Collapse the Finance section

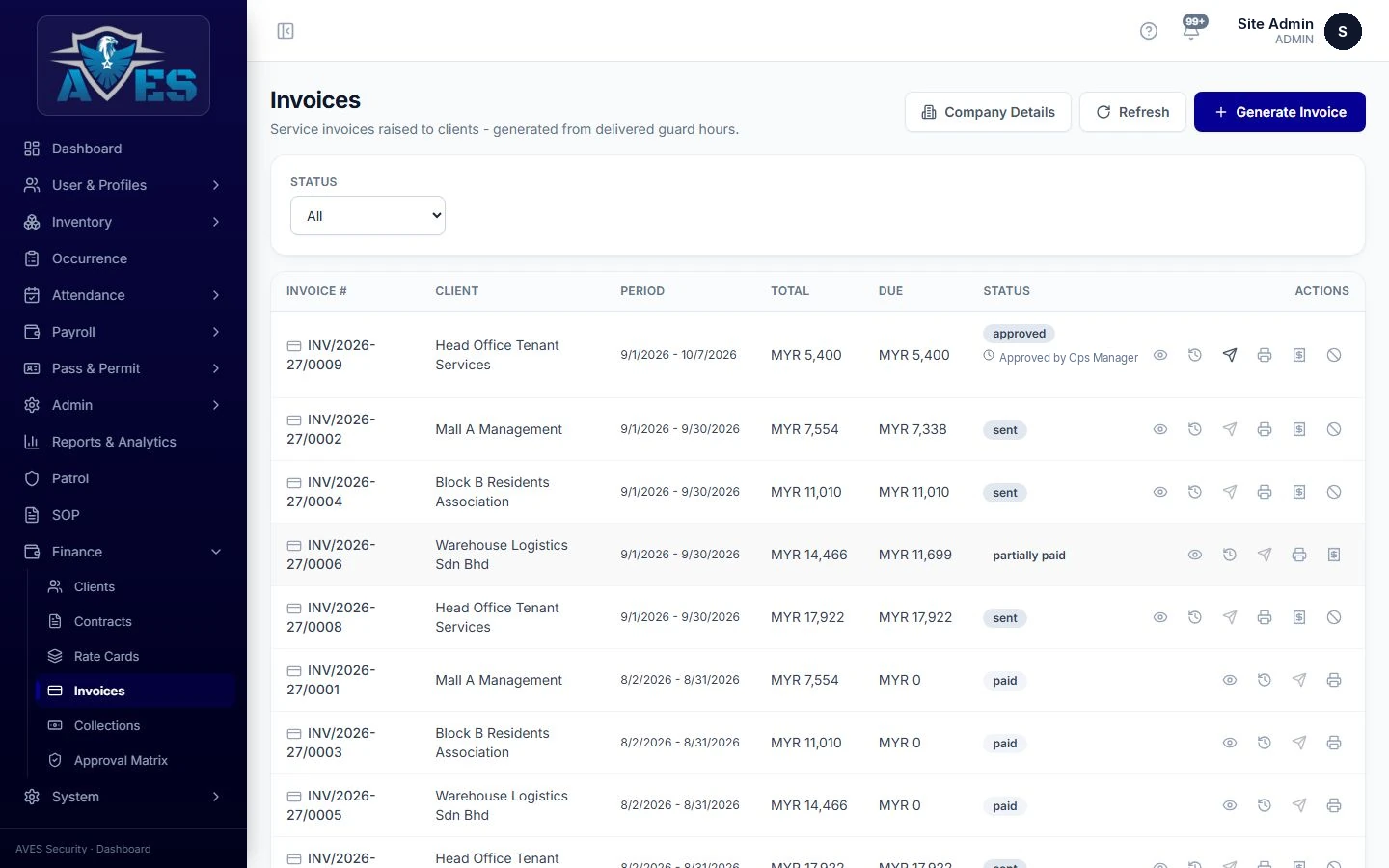pyautogui.click(x=123, y=552)
